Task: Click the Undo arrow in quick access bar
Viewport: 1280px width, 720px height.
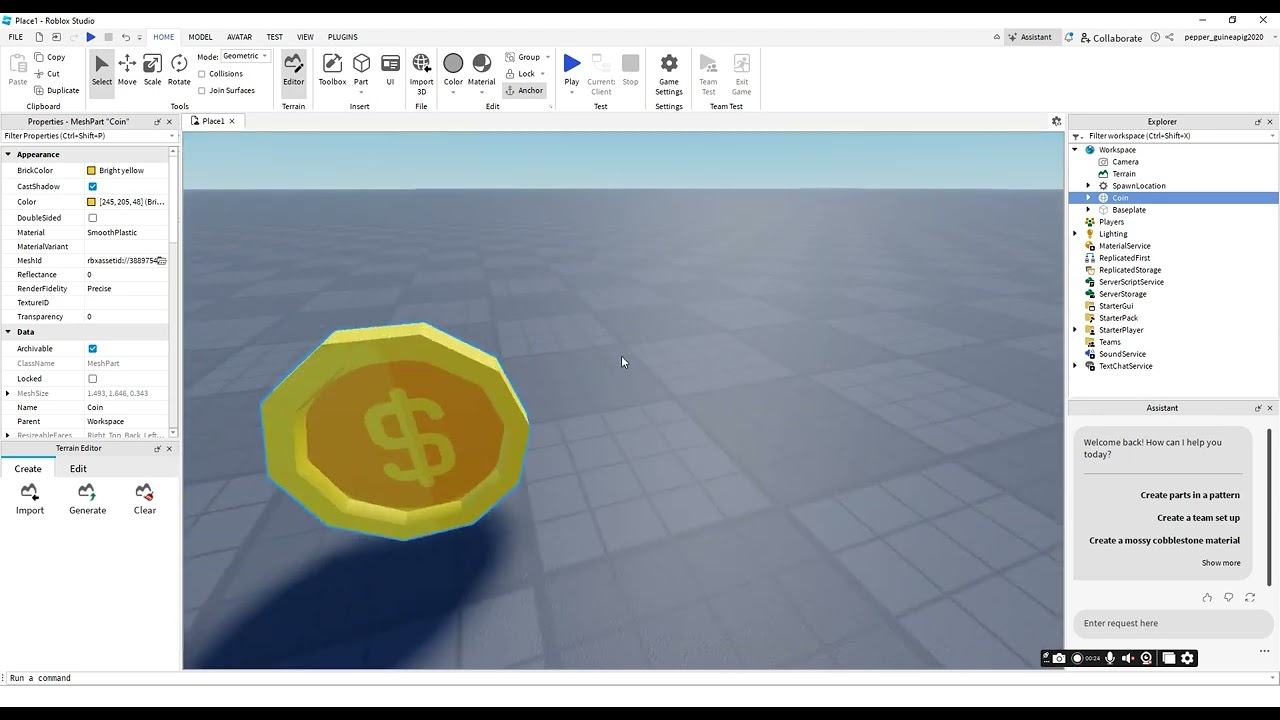Action: pyautogui.click(x=126, y=37)
